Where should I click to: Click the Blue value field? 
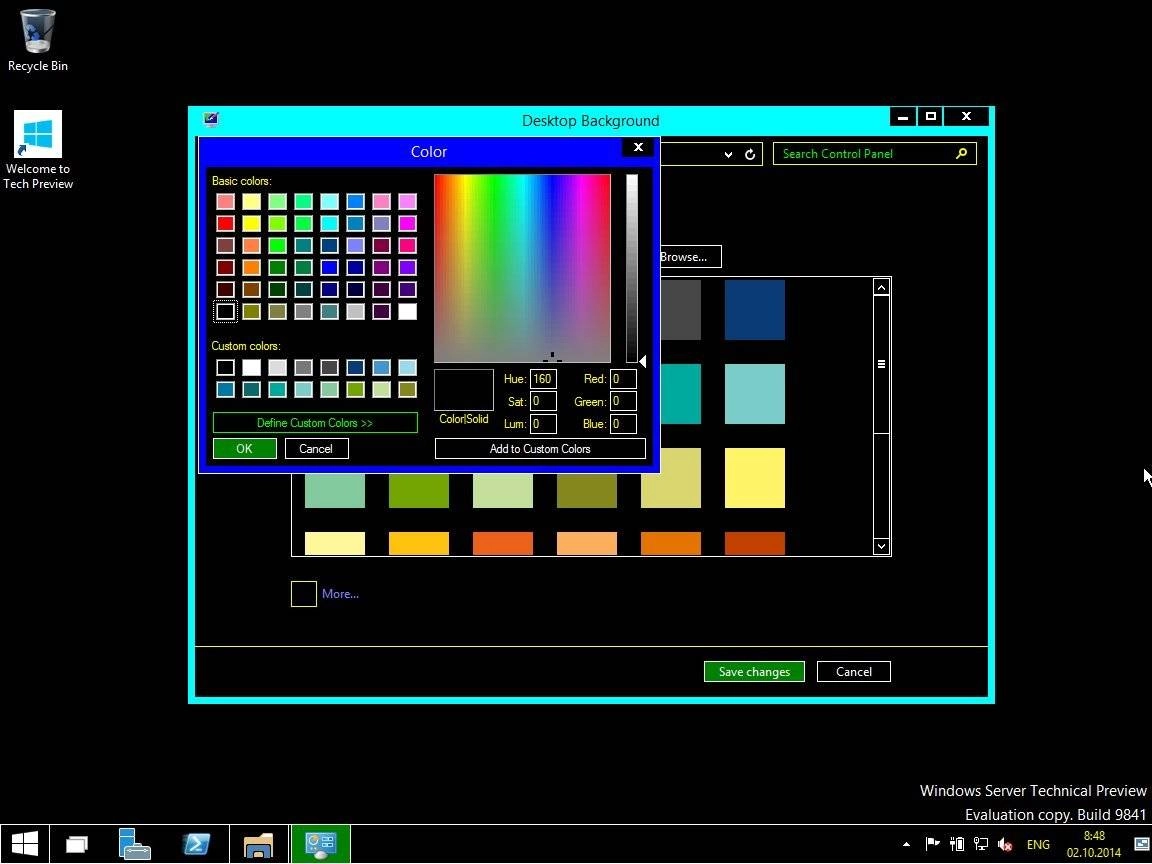(623, 424)
